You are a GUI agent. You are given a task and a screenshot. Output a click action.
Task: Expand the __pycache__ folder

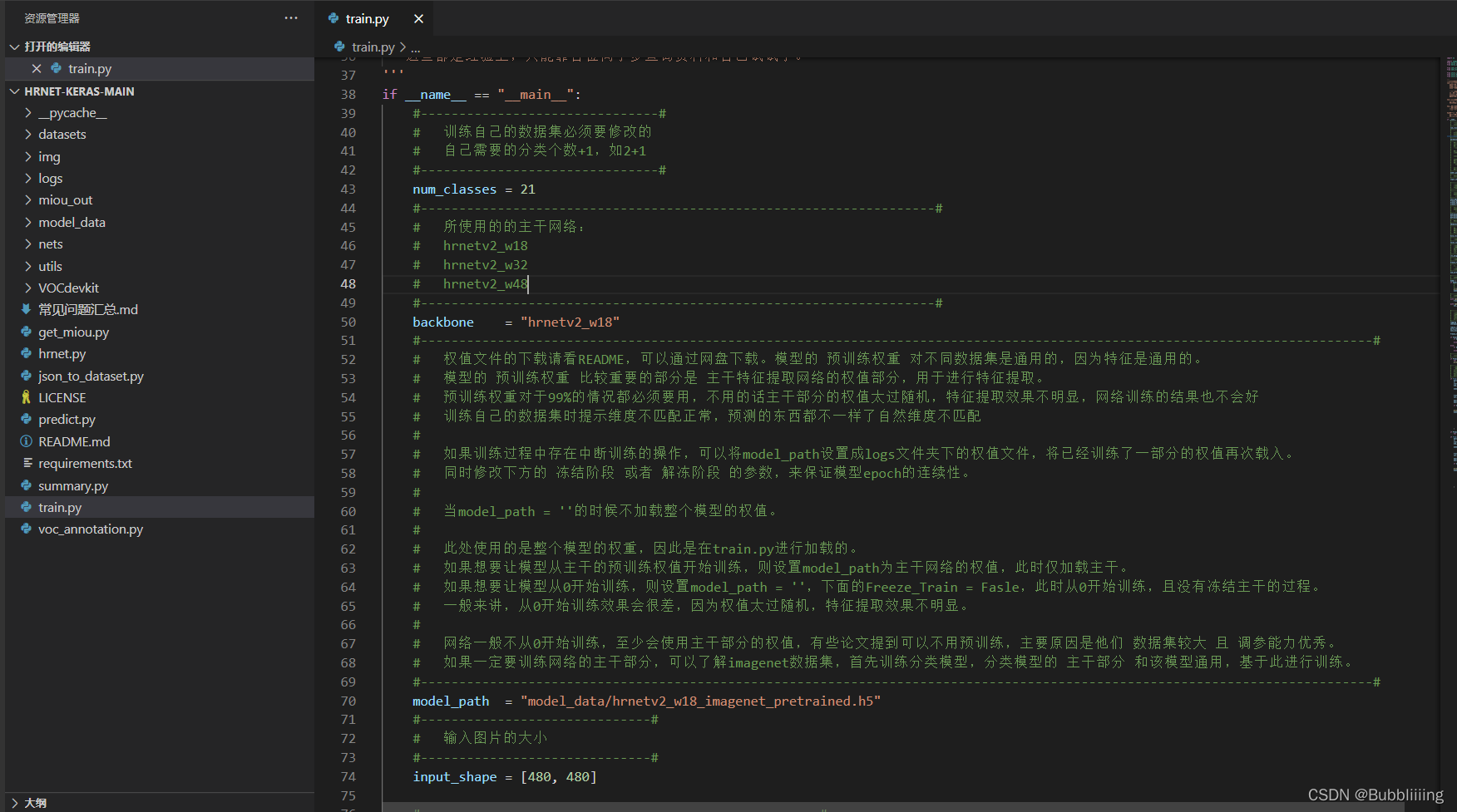coord(28,113)
